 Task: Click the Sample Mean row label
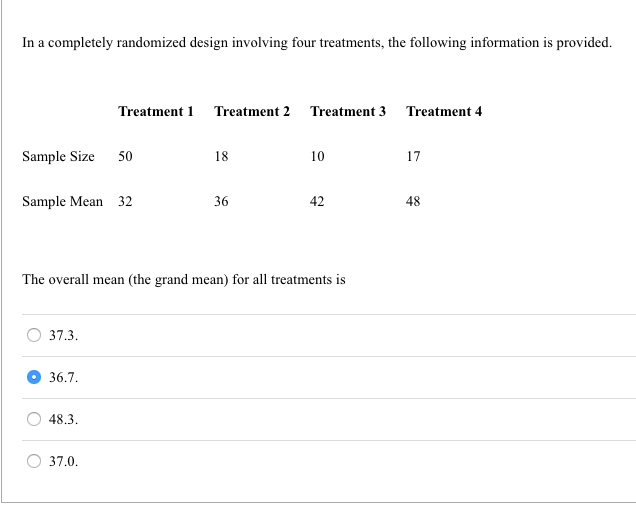62,201
